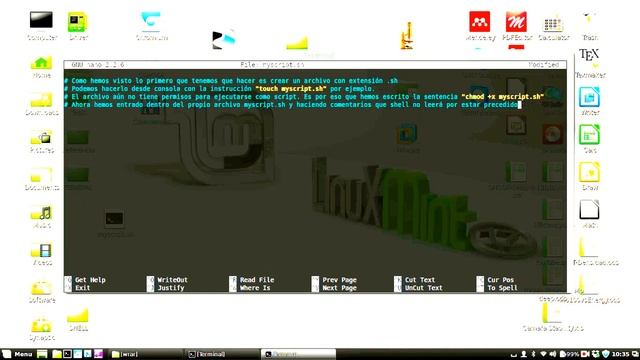Screen dimensions: 640x360
Task: Click the File: myscript.sh header in nano
Action: (x=272, y=64)
